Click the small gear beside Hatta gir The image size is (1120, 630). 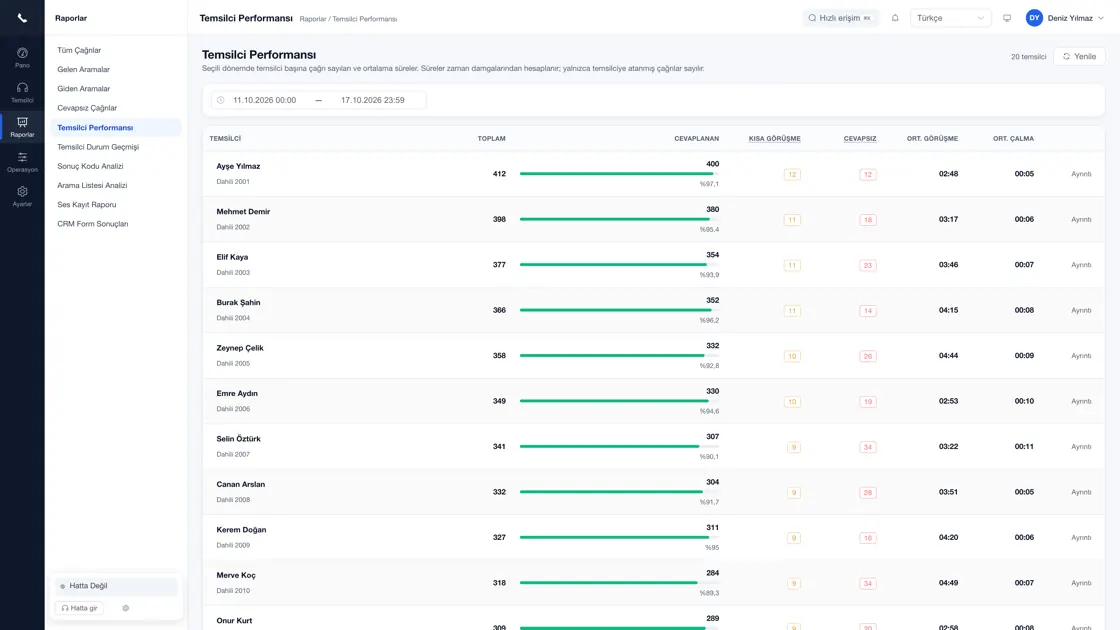126,608
